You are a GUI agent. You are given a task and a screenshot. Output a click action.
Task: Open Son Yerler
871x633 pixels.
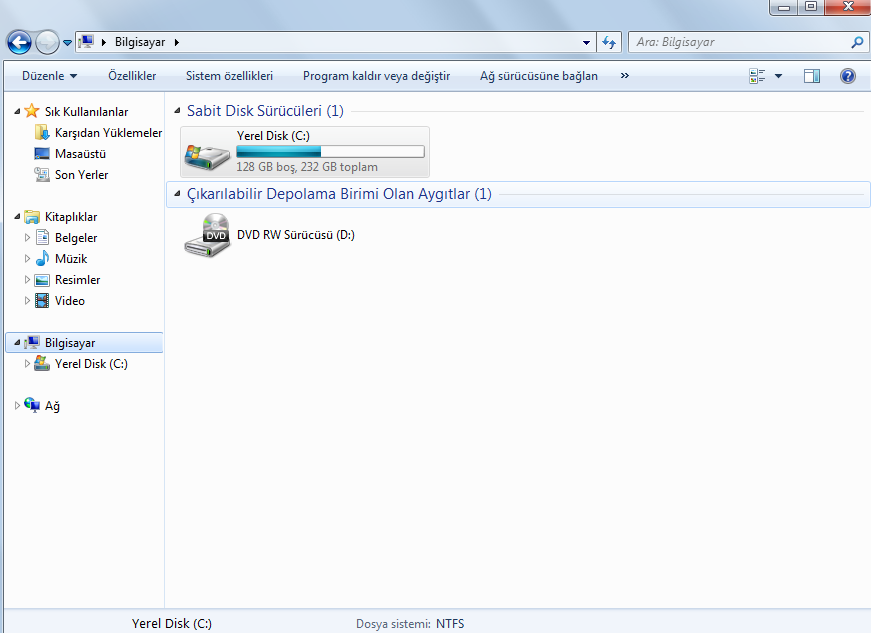(x=81, y=175)
